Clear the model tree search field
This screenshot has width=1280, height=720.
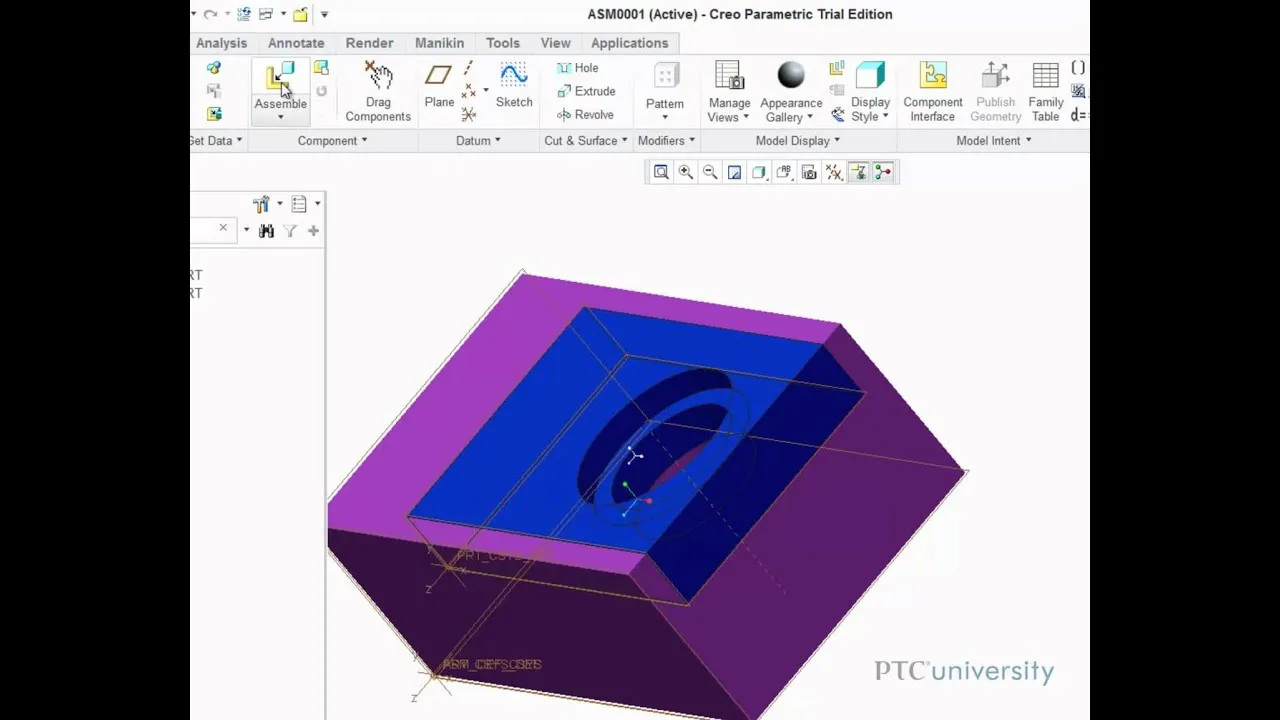point(223,229)
